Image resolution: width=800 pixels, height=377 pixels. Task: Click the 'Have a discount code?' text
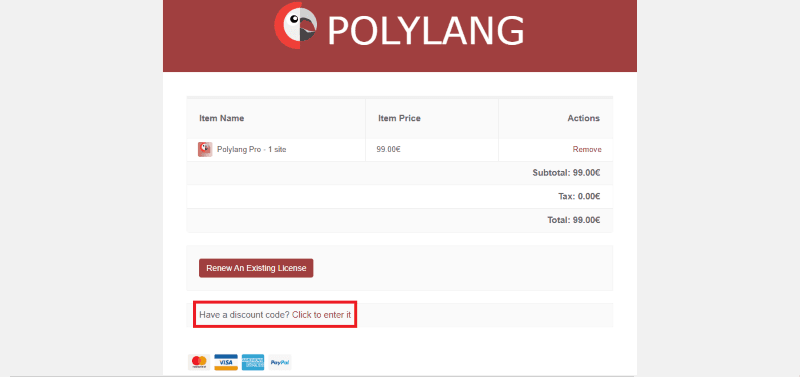(x=244, y=315)
